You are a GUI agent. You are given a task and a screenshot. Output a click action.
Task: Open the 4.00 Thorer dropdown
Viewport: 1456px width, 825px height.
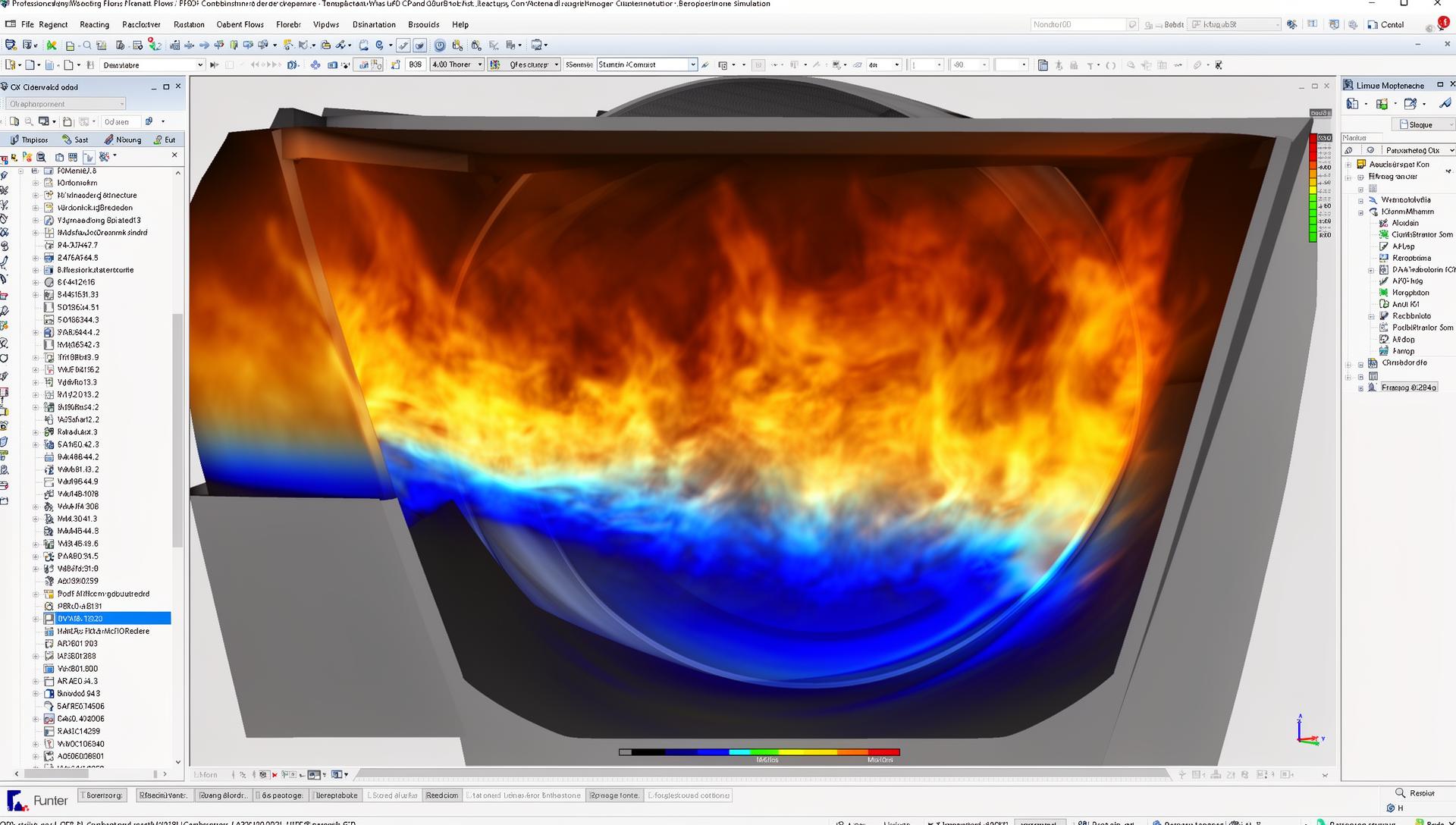click(457, 65)
